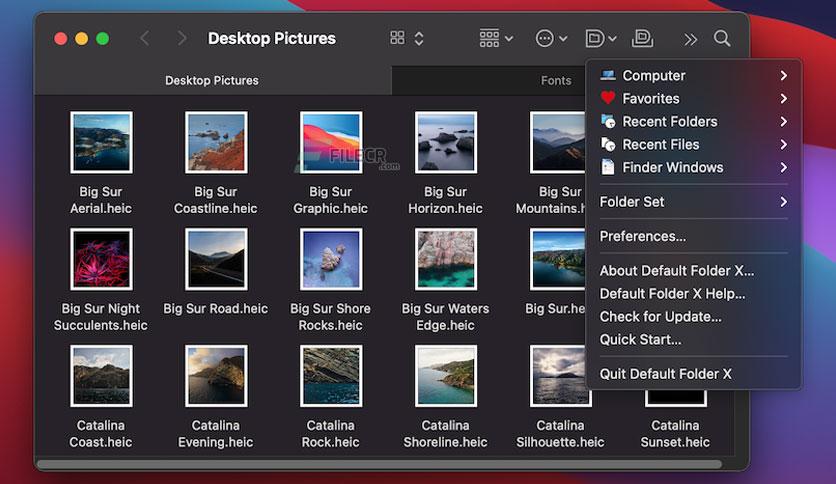This screenshot has width=836, height=484.
Task: Zoom the window with green button
Action: (x=102, y=38)
